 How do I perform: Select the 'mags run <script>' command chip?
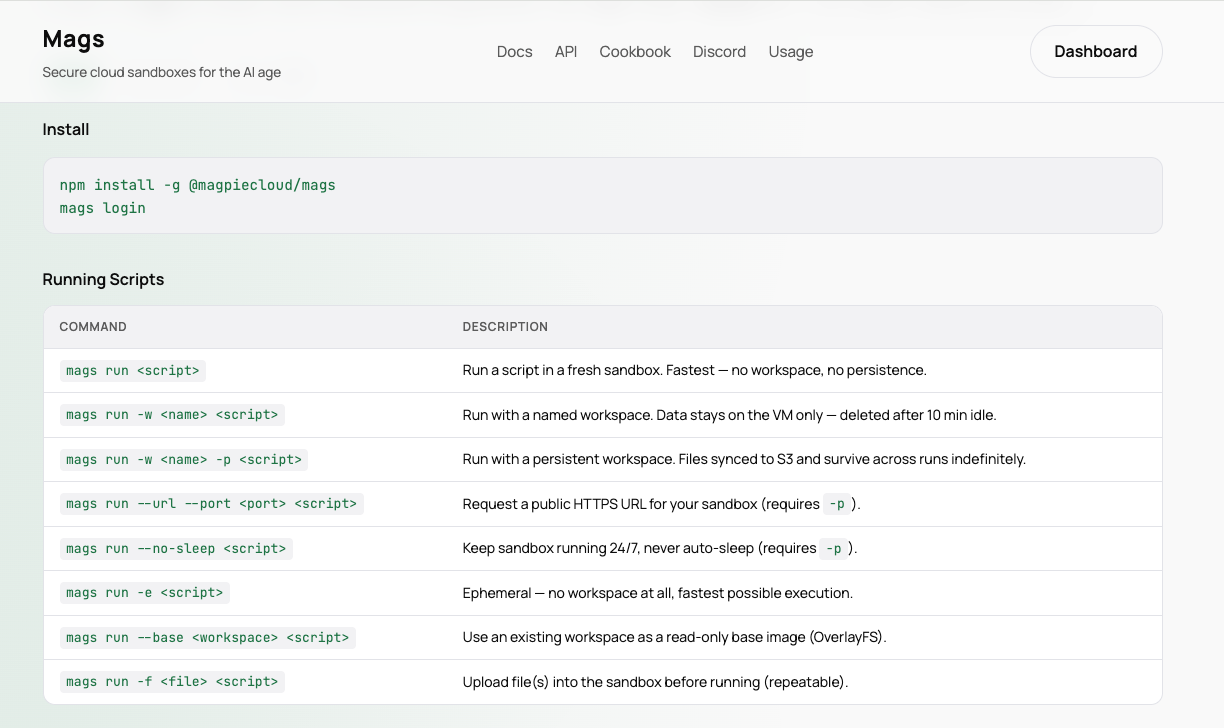pos(132,370)
